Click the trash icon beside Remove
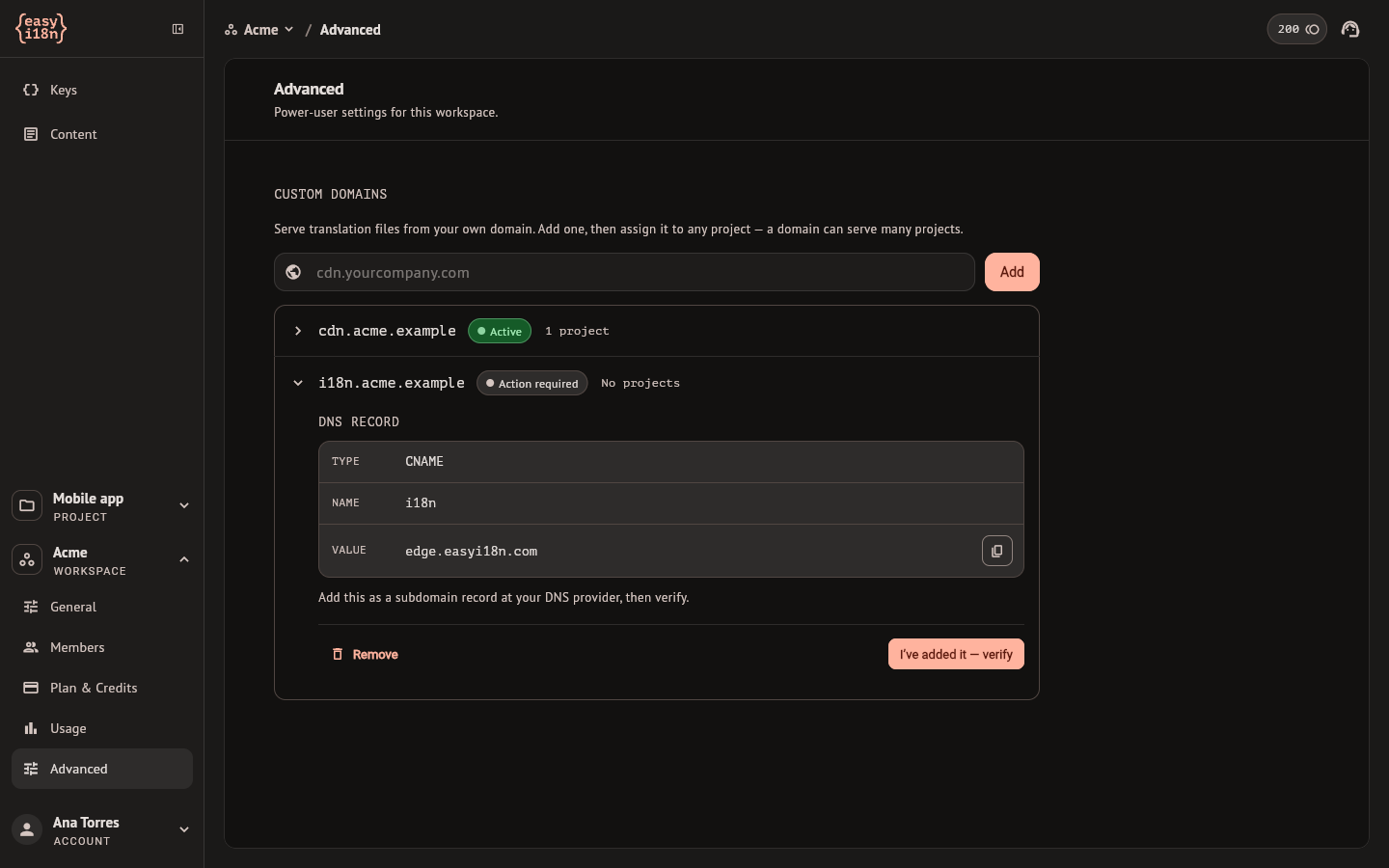 click(338, 654)
